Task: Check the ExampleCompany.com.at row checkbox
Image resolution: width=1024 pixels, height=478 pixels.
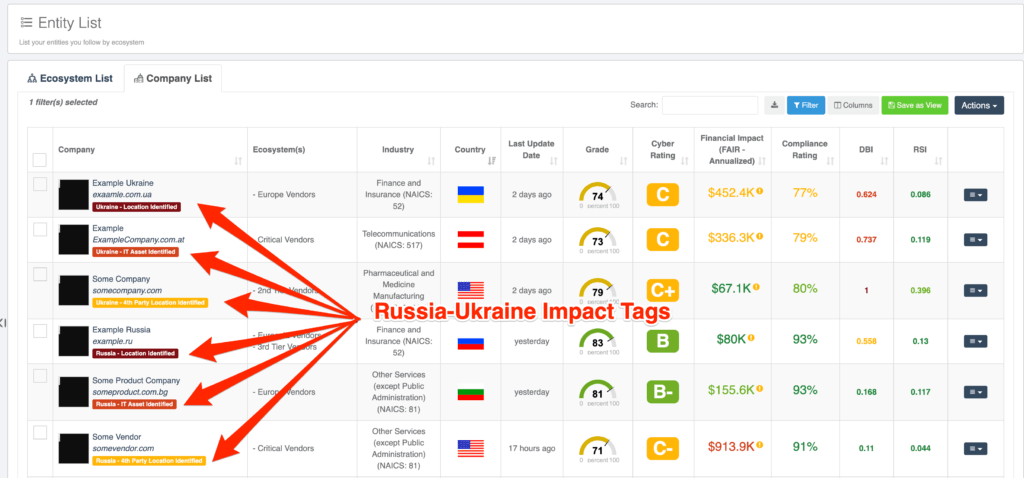Action: point(40,229)
